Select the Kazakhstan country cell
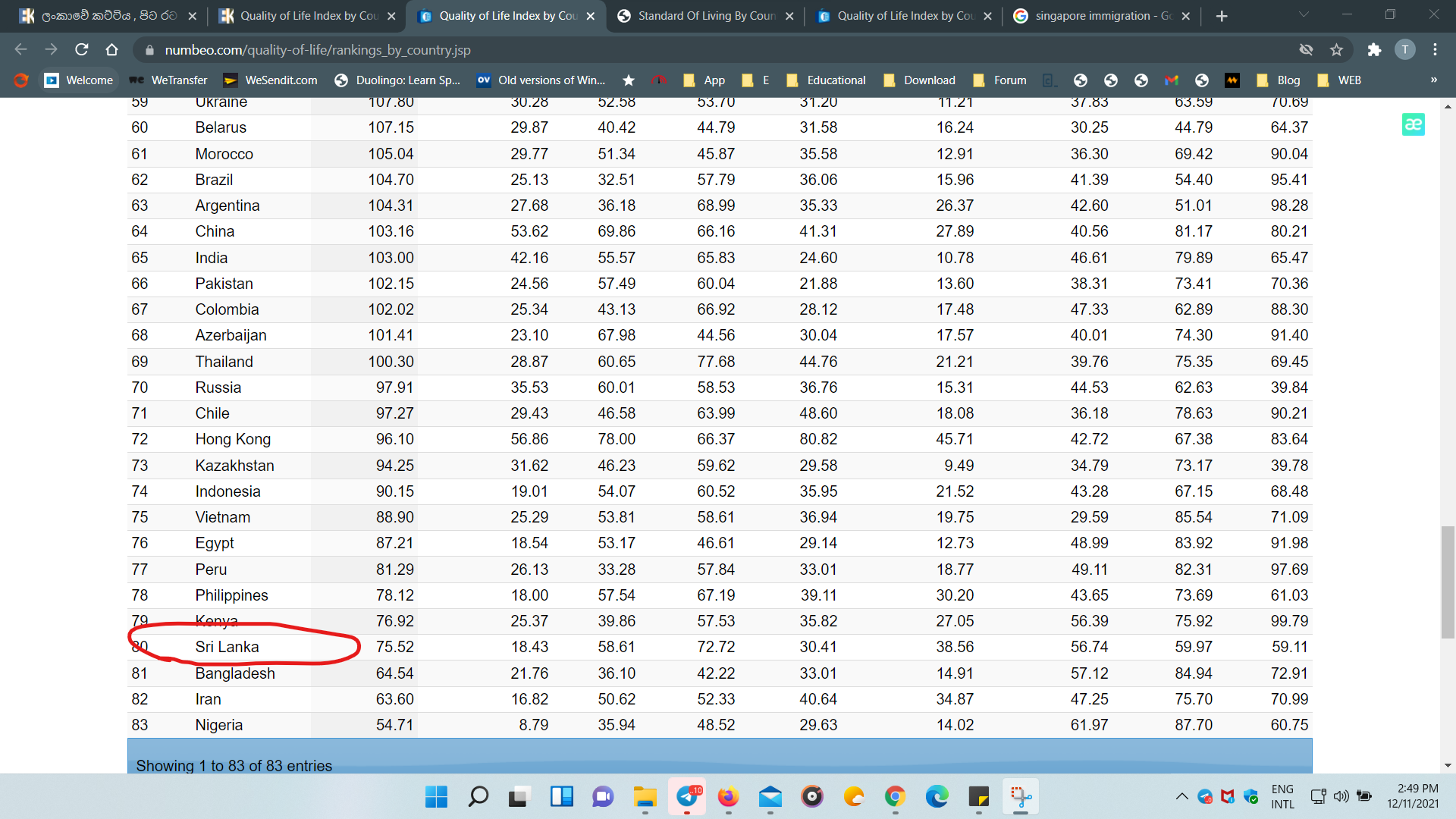1456x819 pixels. click(x=234, y=466)
